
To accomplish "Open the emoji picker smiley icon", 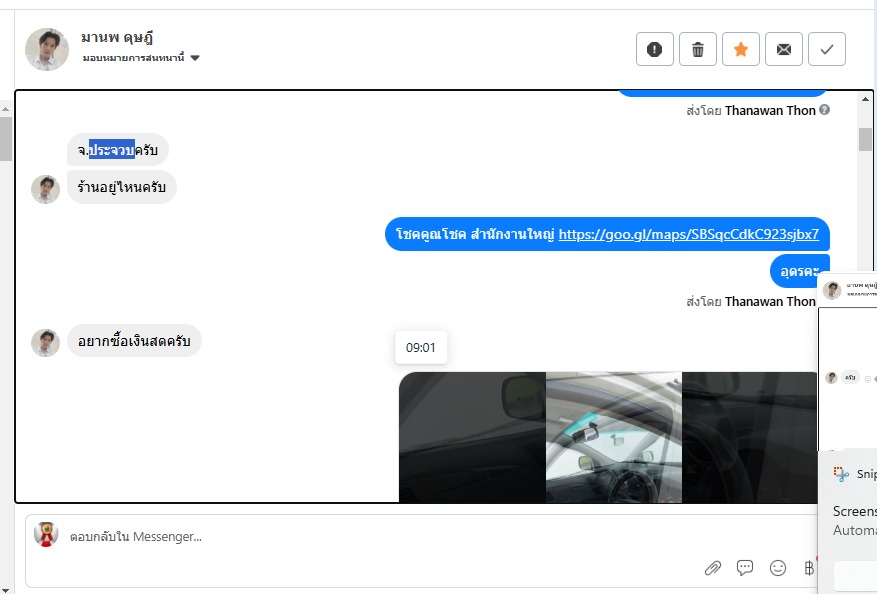I will pos(777,568).
